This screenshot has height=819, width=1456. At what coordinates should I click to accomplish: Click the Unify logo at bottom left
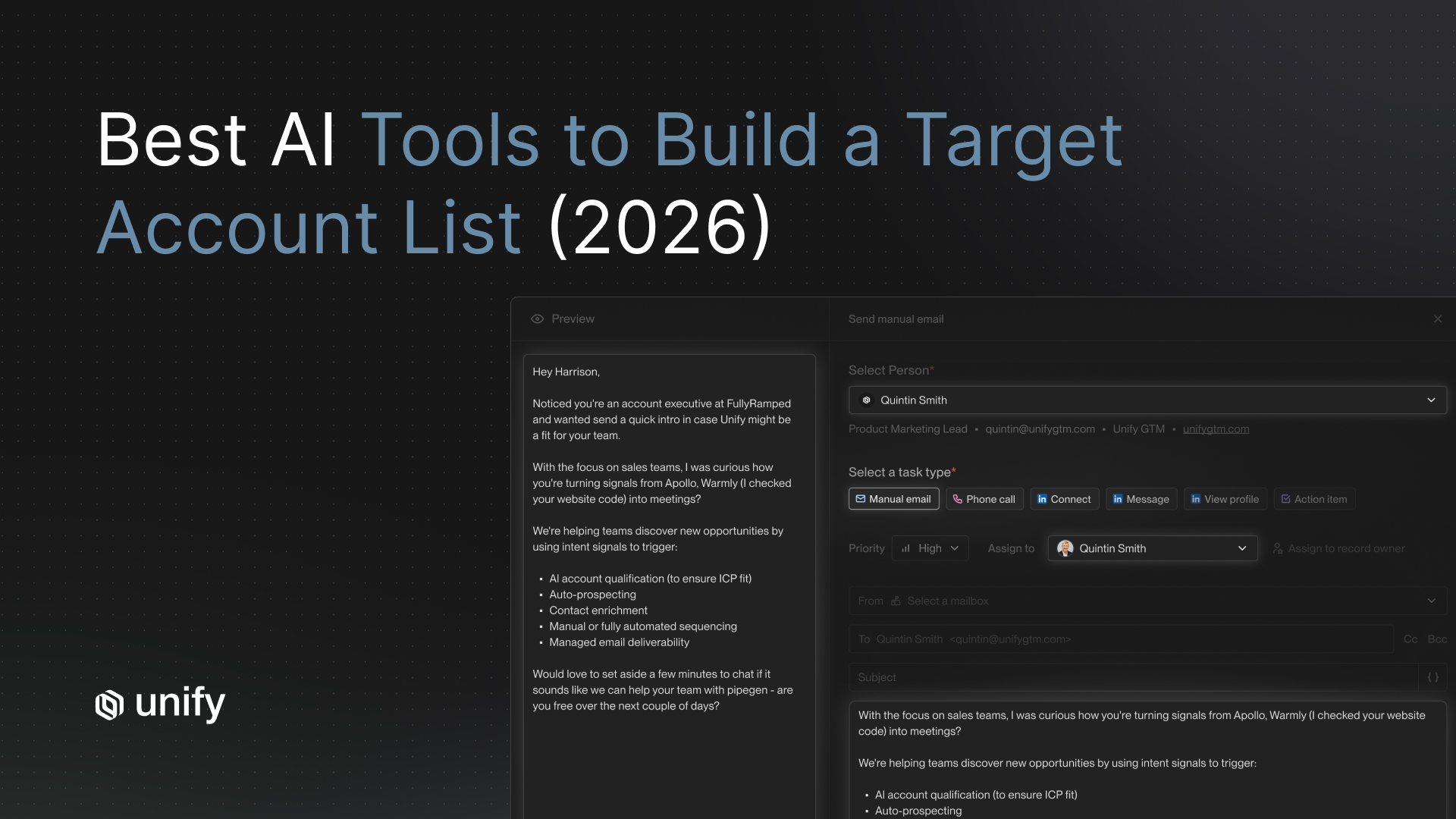160,704
